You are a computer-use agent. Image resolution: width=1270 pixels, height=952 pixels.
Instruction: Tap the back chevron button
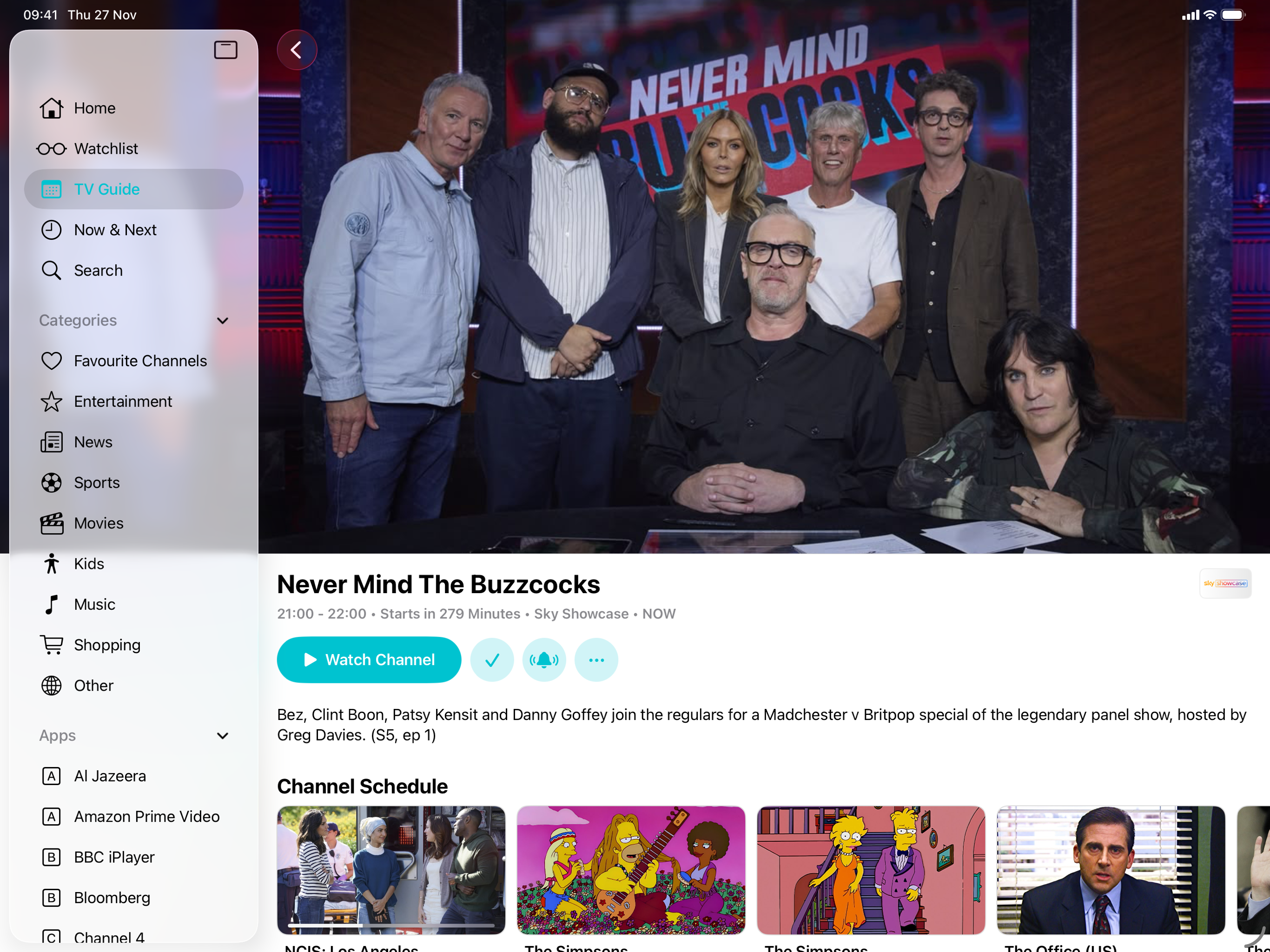click(x=297, y=50)
